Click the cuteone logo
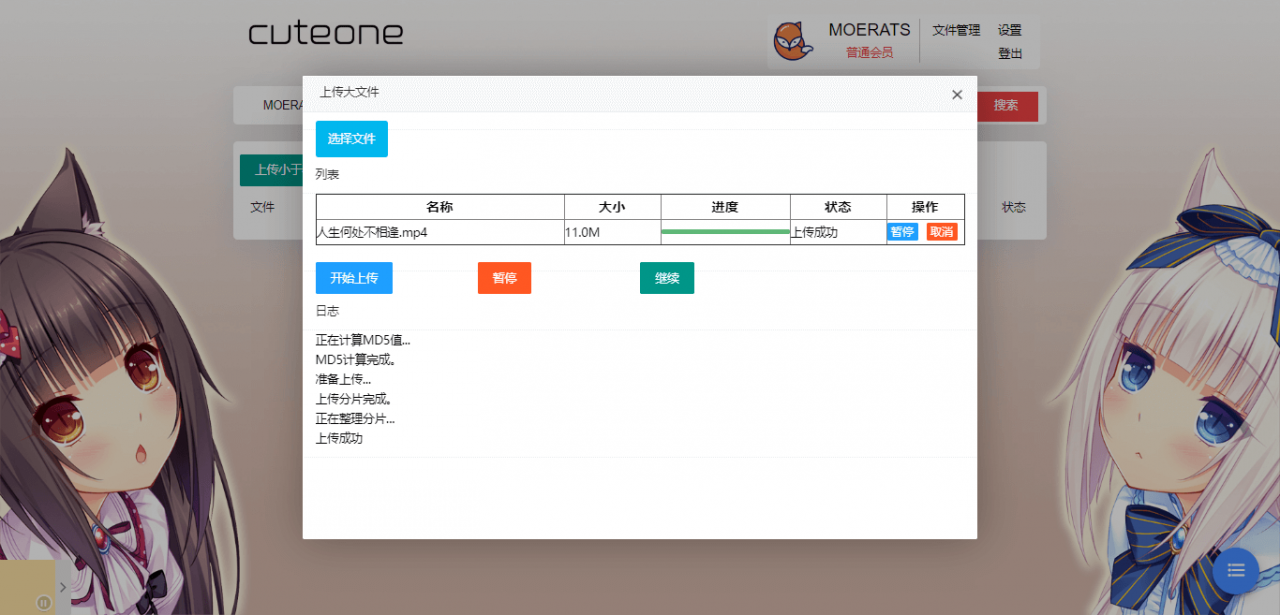This screenshot has width=1280, height=615. point(325,33)
